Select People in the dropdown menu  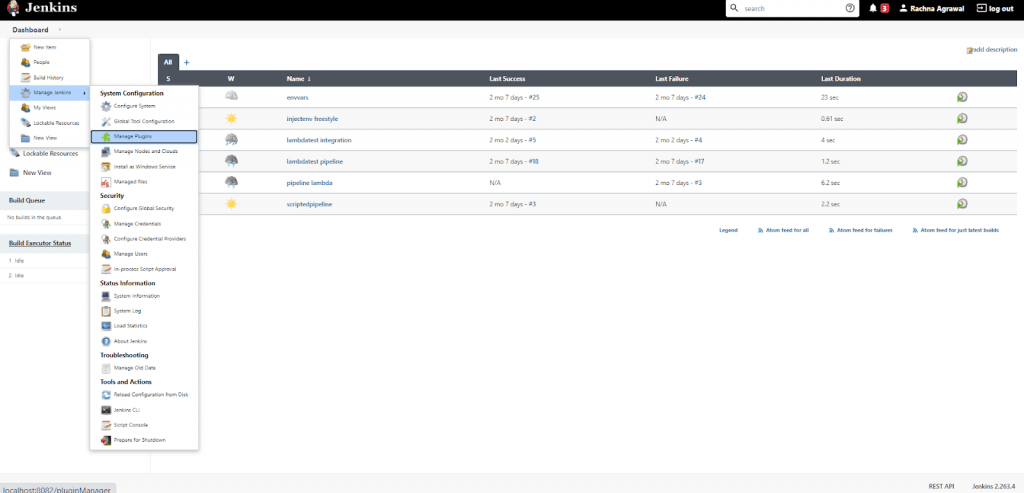[50, 63]
